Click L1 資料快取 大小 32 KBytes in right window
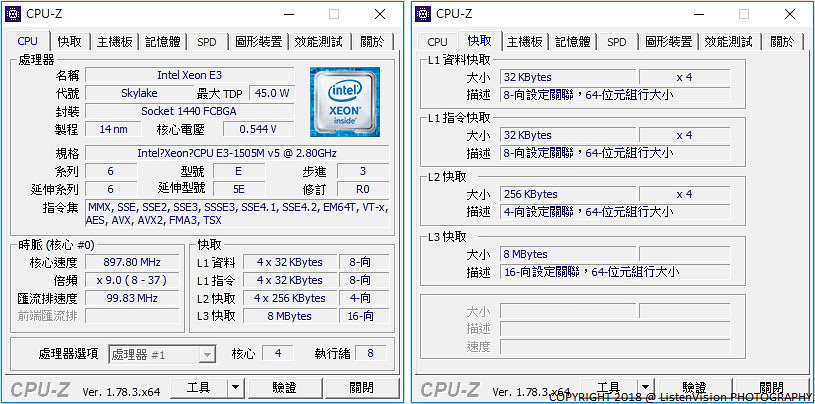 (568, 77)
